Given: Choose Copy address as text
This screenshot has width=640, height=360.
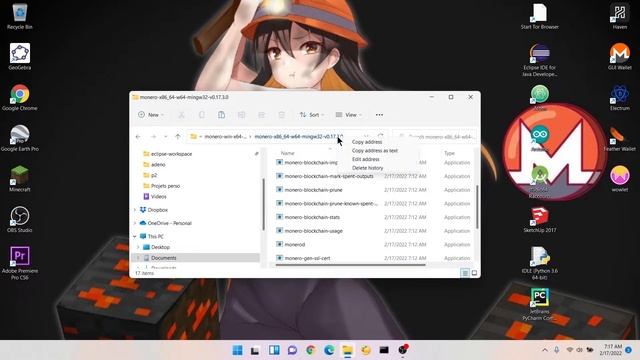Looking at the screenshot, I should (375, 151).
